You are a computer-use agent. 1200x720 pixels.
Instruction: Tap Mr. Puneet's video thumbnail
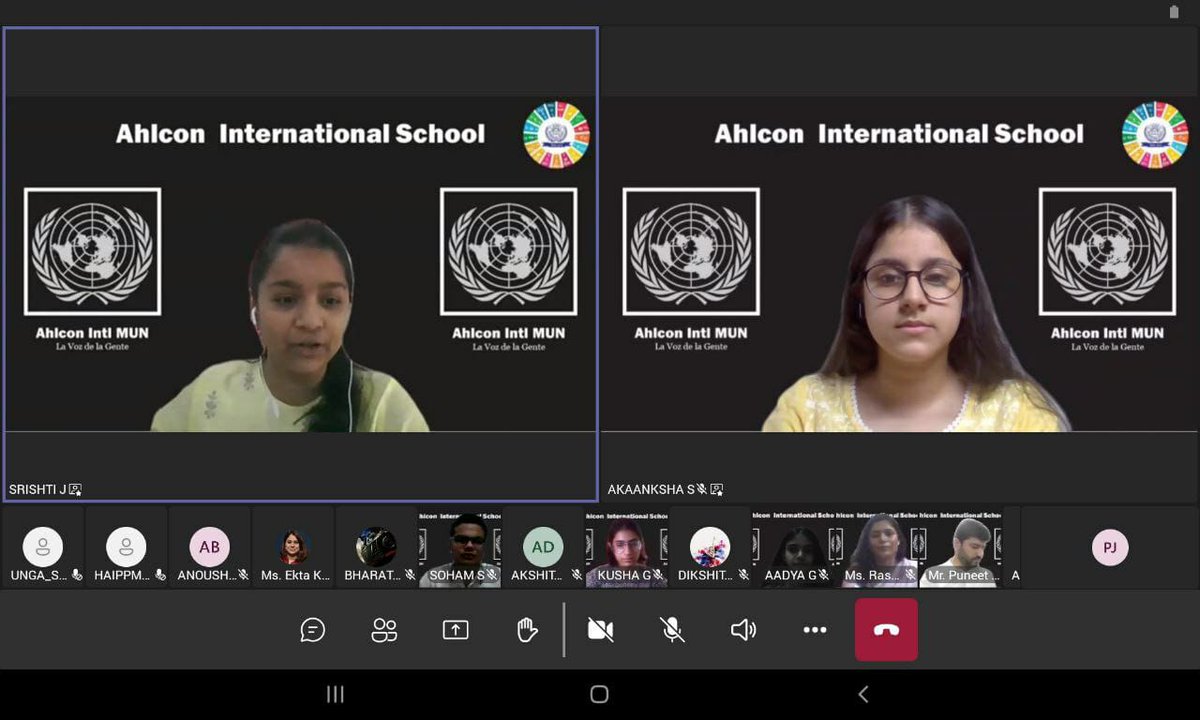click(x=960, y=547)
